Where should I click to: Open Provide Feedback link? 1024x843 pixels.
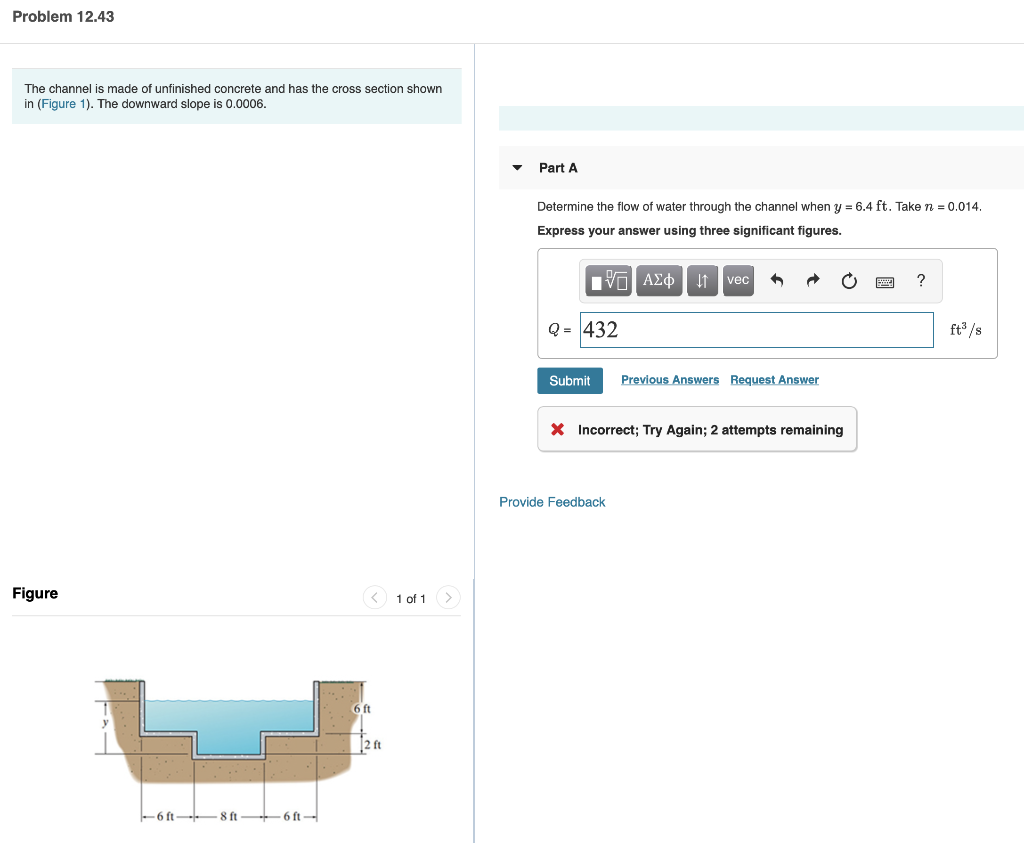point(552,502)
